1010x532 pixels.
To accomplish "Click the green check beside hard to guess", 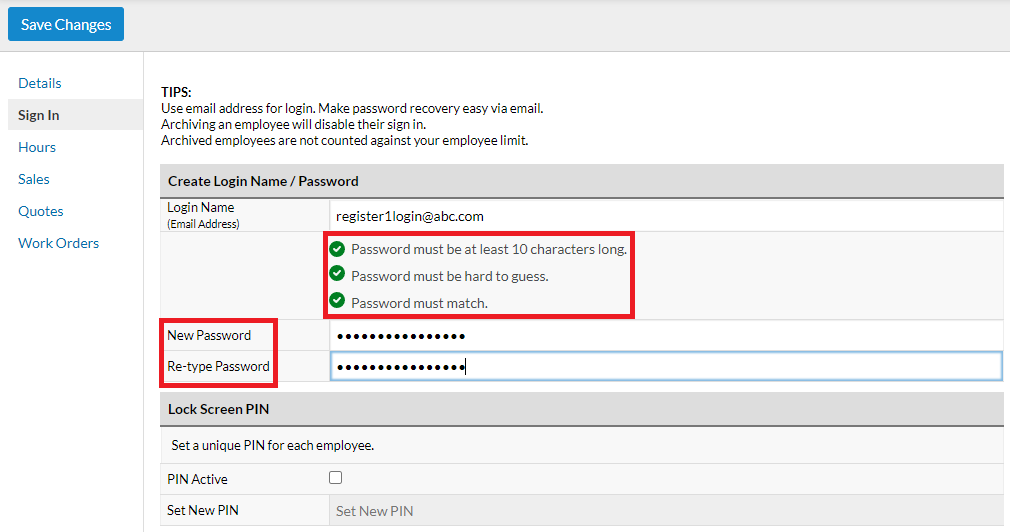I will (x=337, y=275).
